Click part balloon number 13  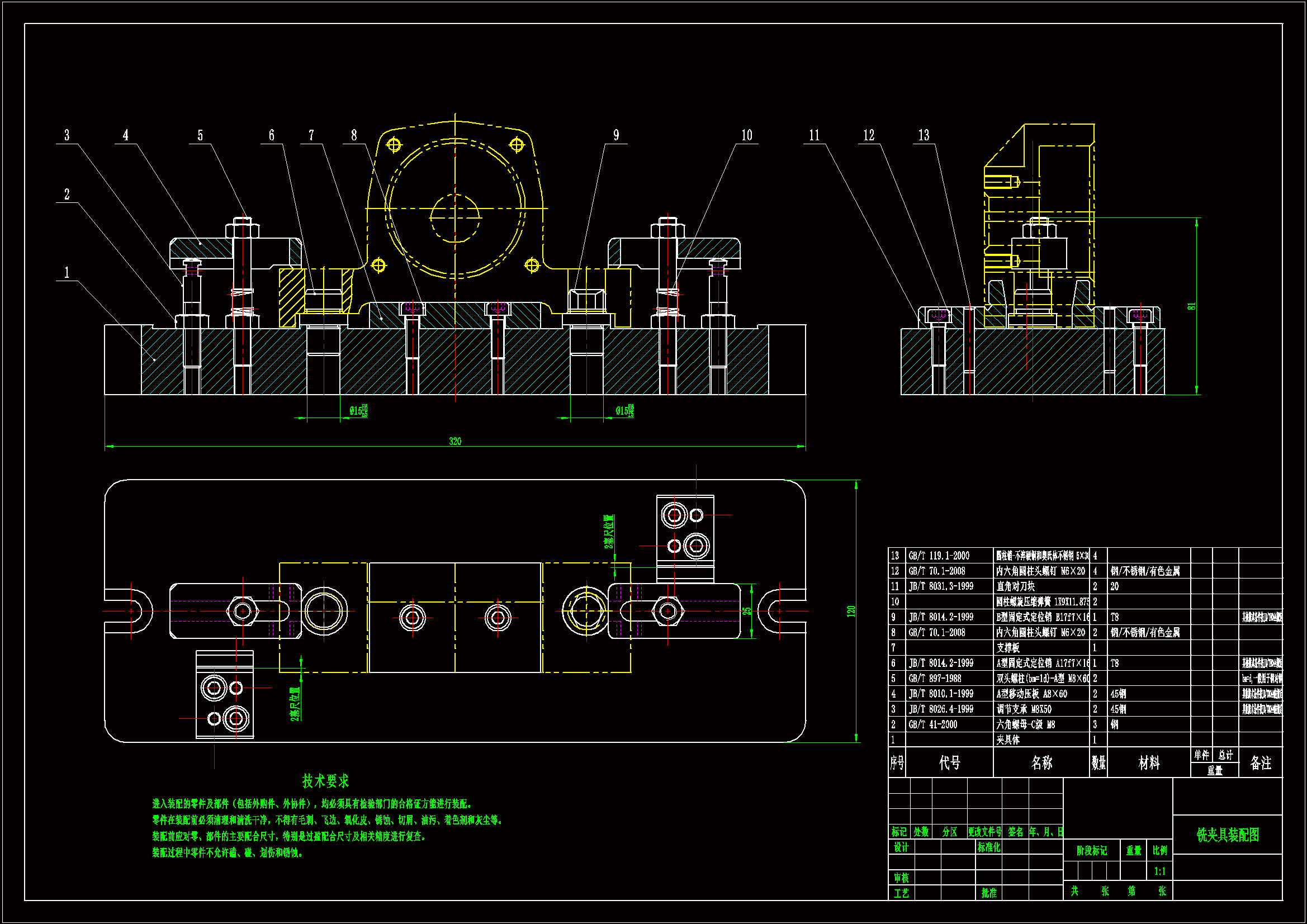pos(924,135)
